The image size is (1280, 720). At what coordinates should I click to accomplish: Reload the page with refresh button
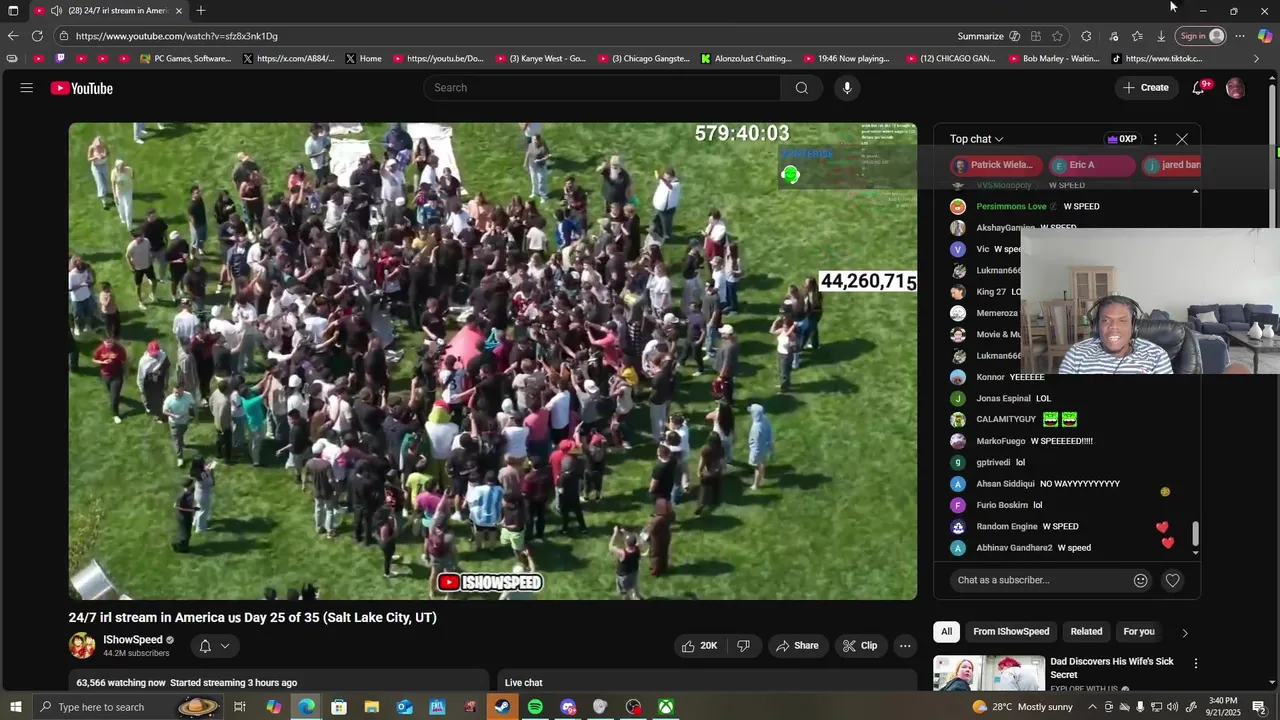pyautogui.click(x=37, y=36)
